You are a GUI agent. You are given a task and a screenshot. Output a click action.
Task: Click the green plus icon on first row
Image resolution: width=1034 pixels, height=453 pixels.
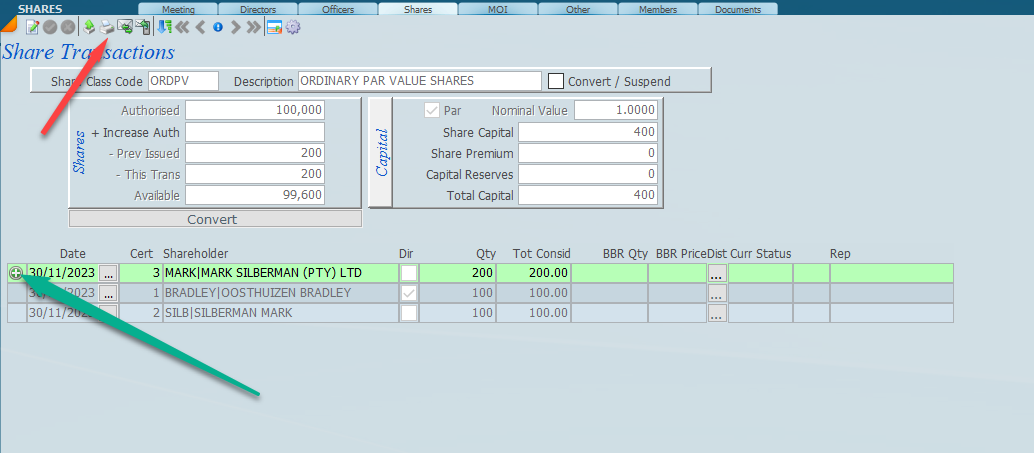click(x=16, y=272)
